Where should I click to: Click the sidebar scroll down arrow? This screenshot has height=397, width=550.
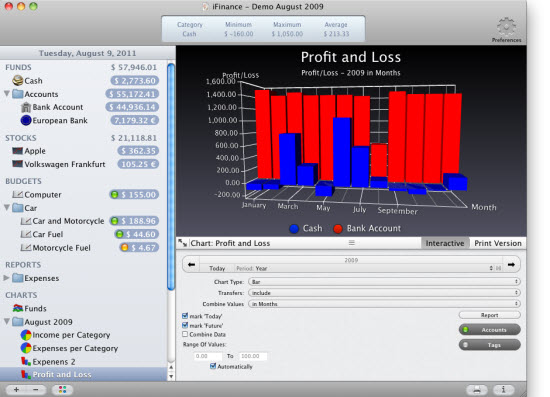[x=171, y=376]
